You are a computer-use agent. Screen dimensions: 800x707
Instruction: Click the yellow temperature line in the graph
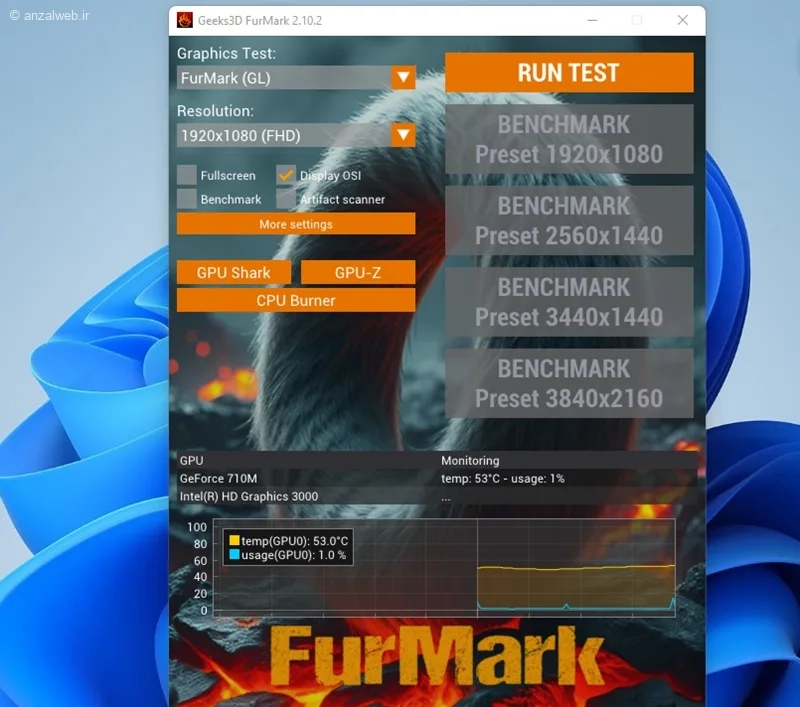pos(577,568)
